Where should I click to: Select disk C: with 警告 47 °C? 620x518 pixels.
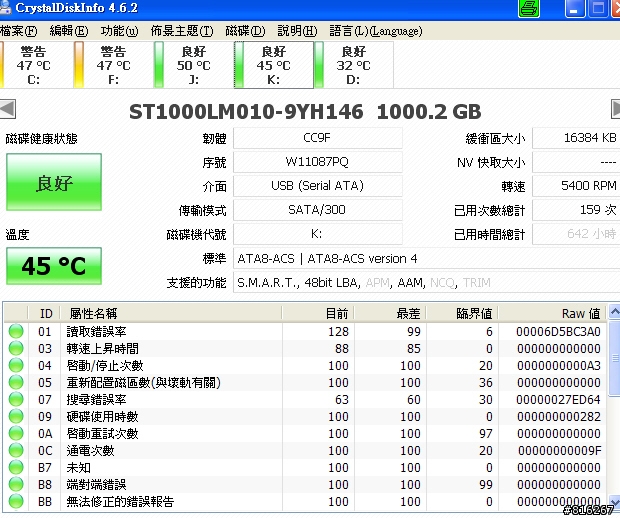tap(34, 65)
